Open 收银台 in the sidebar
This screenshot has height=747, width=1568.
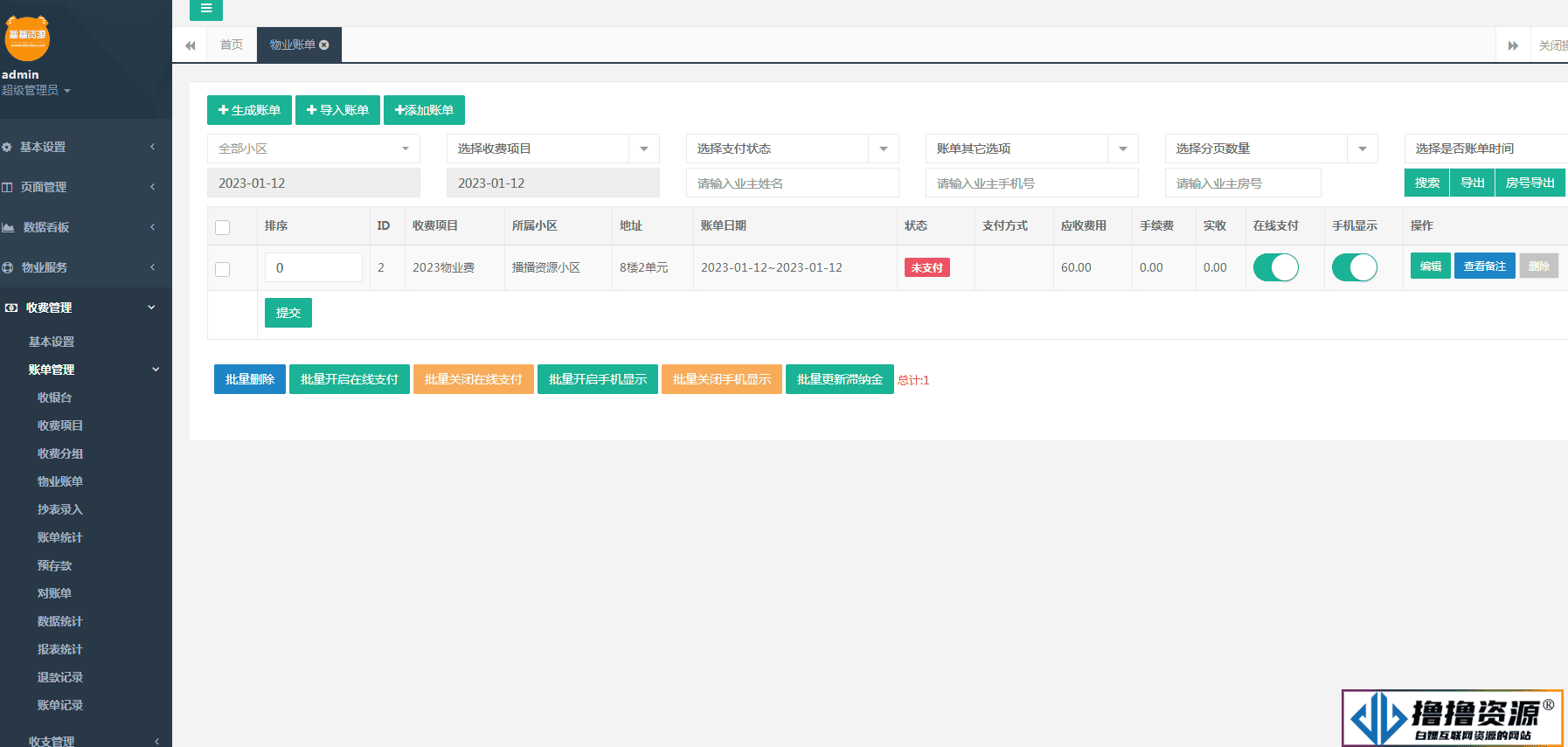[54, 398]
